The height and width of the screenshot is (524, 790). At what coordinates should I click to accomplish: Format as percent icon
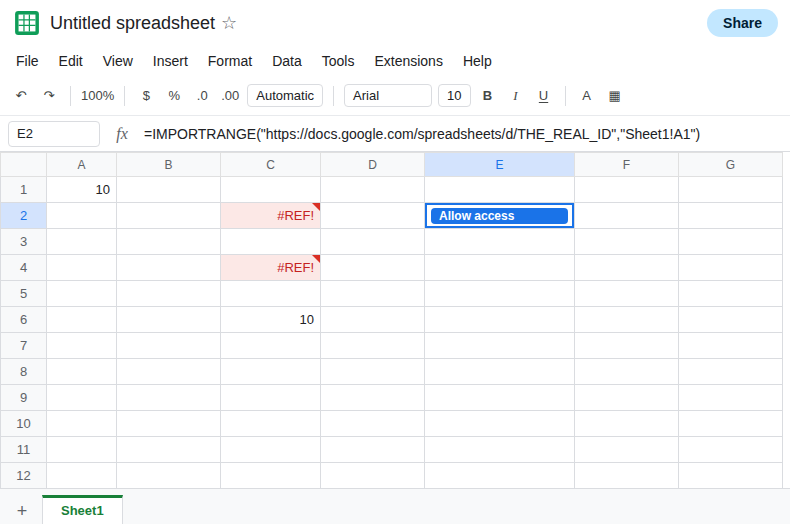point(174,96)
